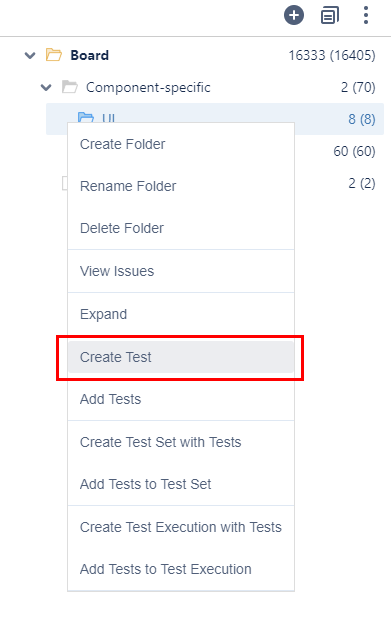Collapse the Board folder chevron
Screen dimensions: 391x617
click(x=30, y=55)
